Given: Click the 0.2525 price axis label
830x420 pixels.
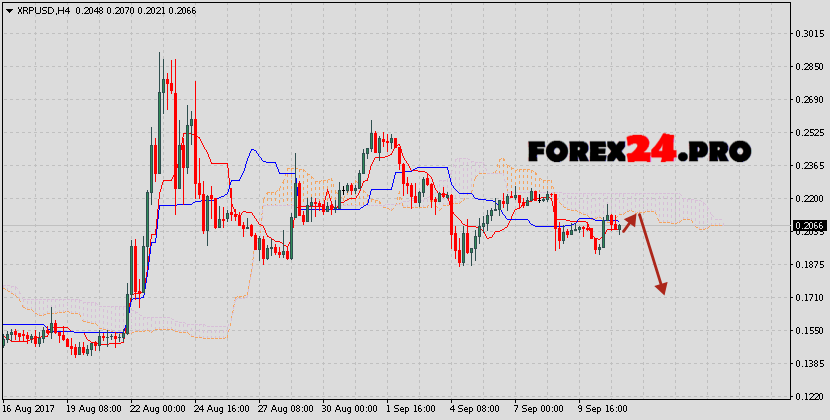Looking at the screenshot, I should tap(809, 133).
